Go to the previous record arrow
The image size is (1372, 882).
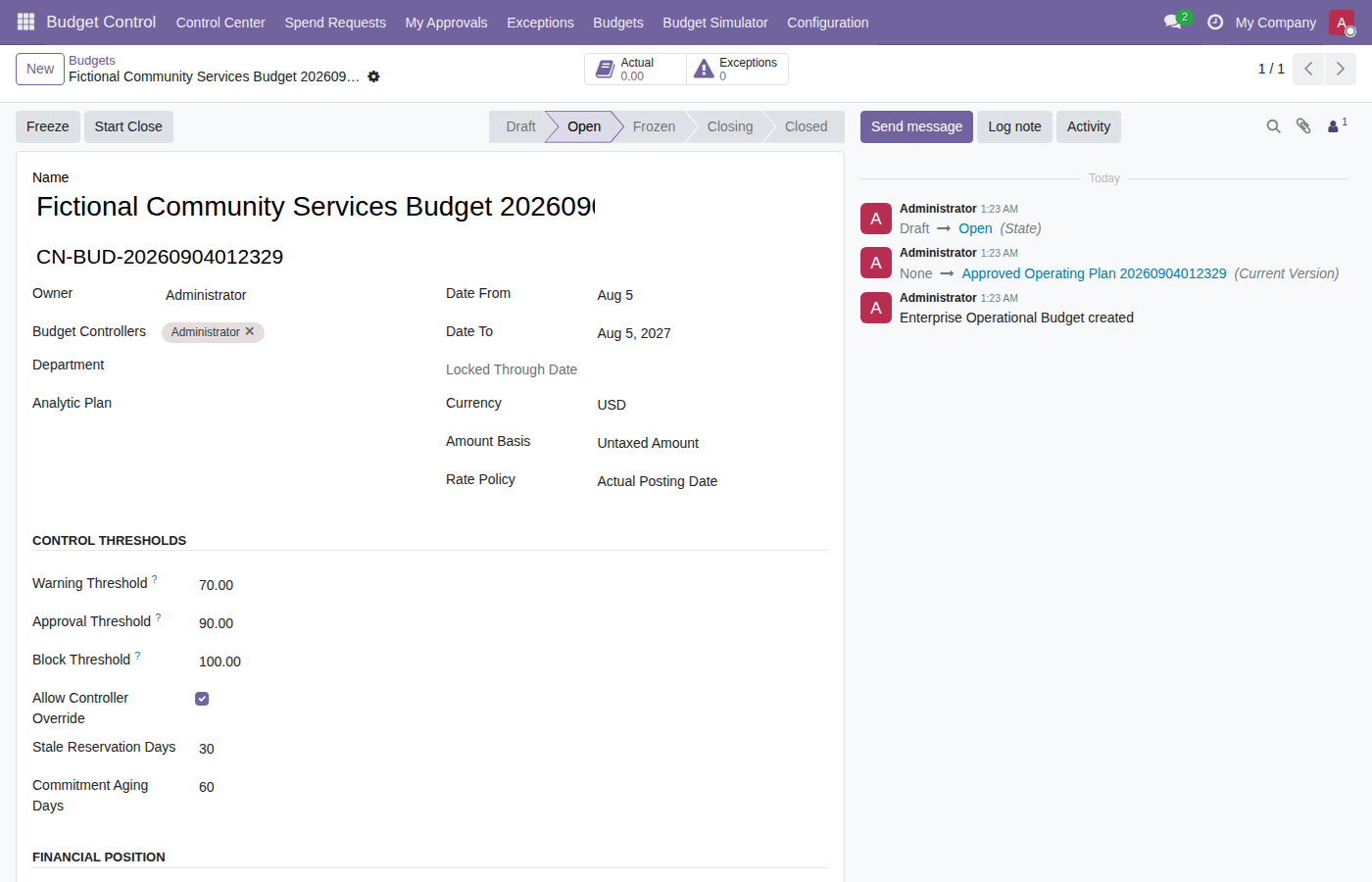point(1308,69)
